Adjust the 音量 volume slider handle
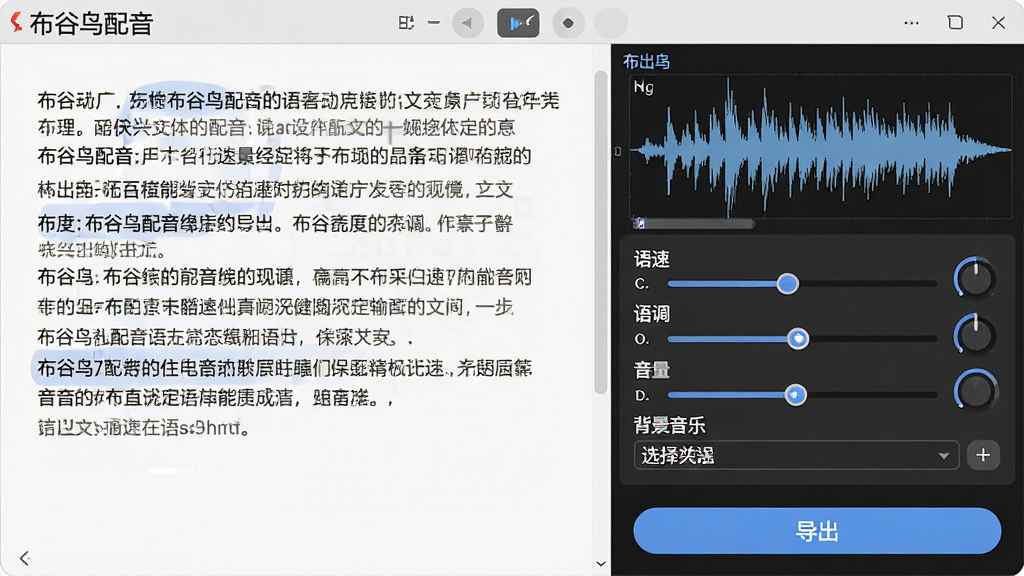 tap(795, 394)
